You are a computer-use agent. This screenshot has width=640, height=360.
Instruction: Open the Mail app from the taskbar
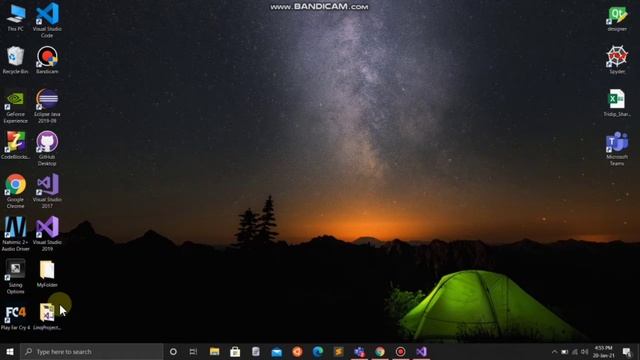[x=277, y=351]
